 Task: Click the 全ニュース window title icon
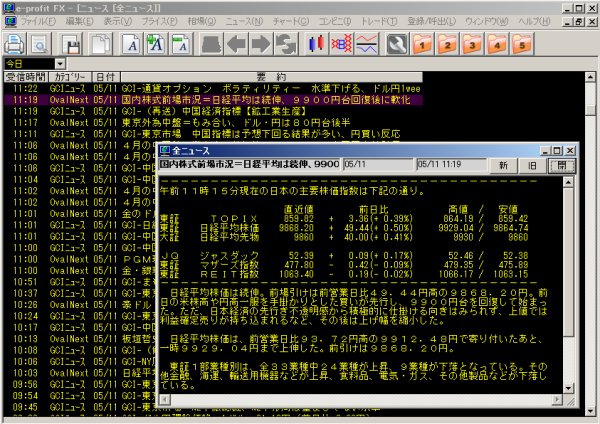[165, 151]
